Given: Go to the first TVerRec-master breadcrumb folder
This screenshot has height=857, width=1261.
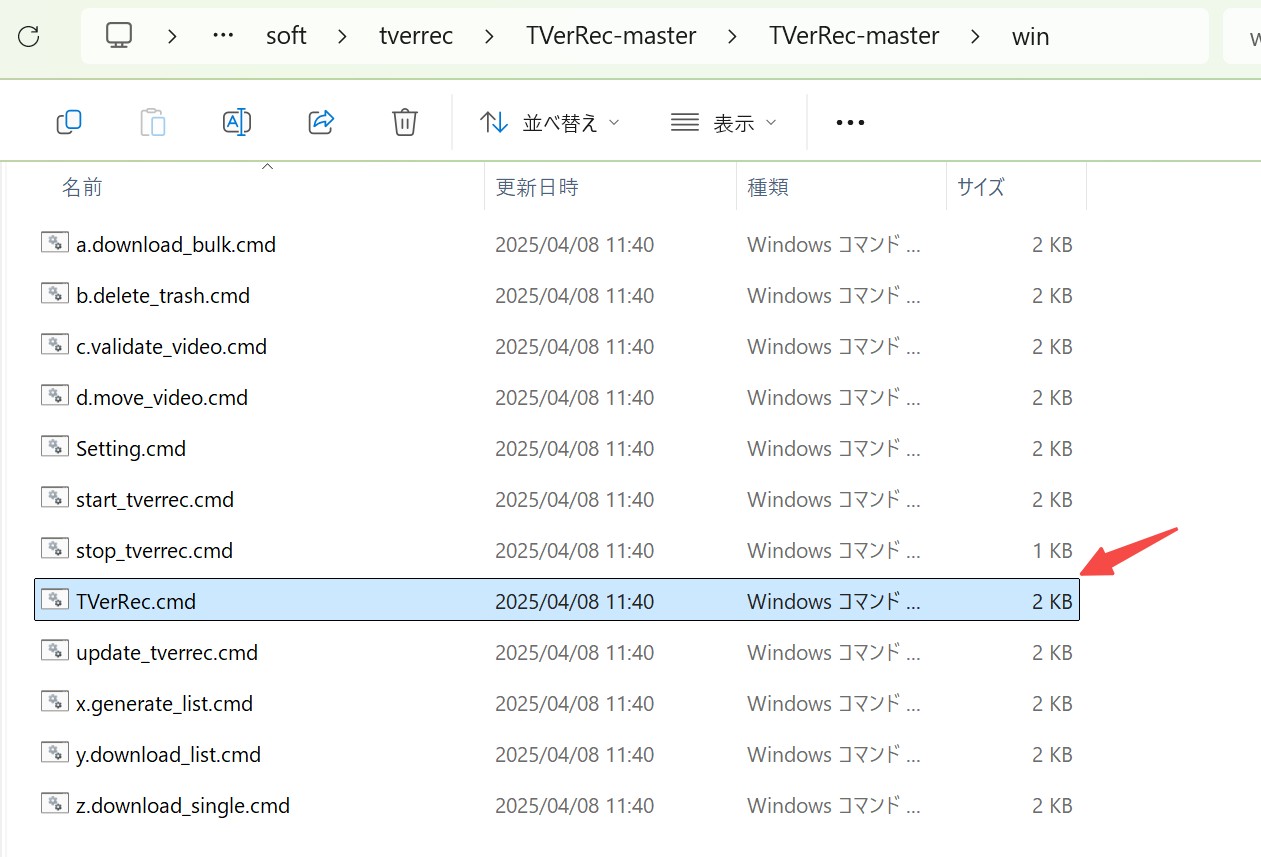Looking at the screenshot, I should pos(611,37).
